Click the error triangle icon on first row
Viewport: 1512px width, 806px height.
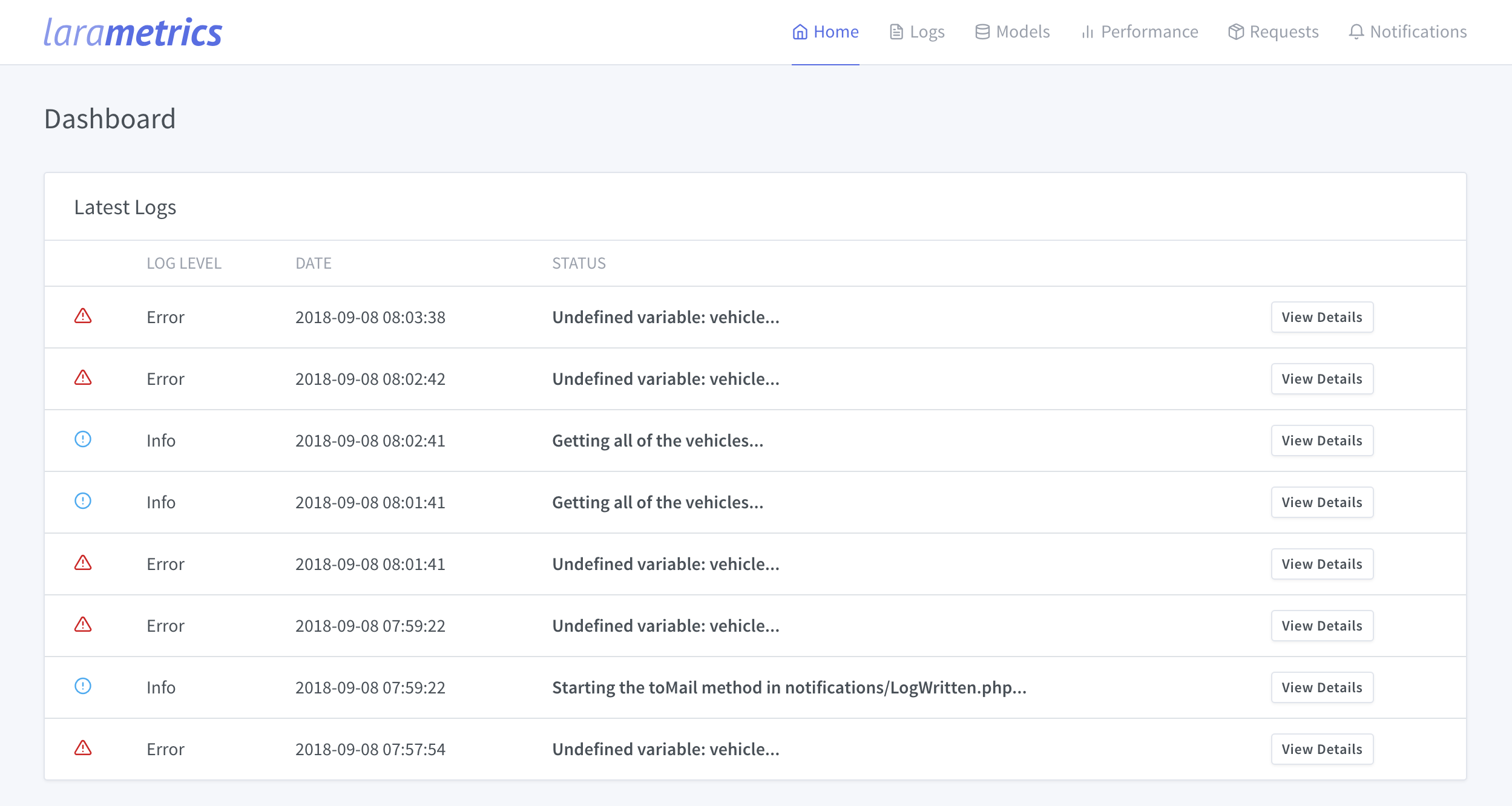82,316
